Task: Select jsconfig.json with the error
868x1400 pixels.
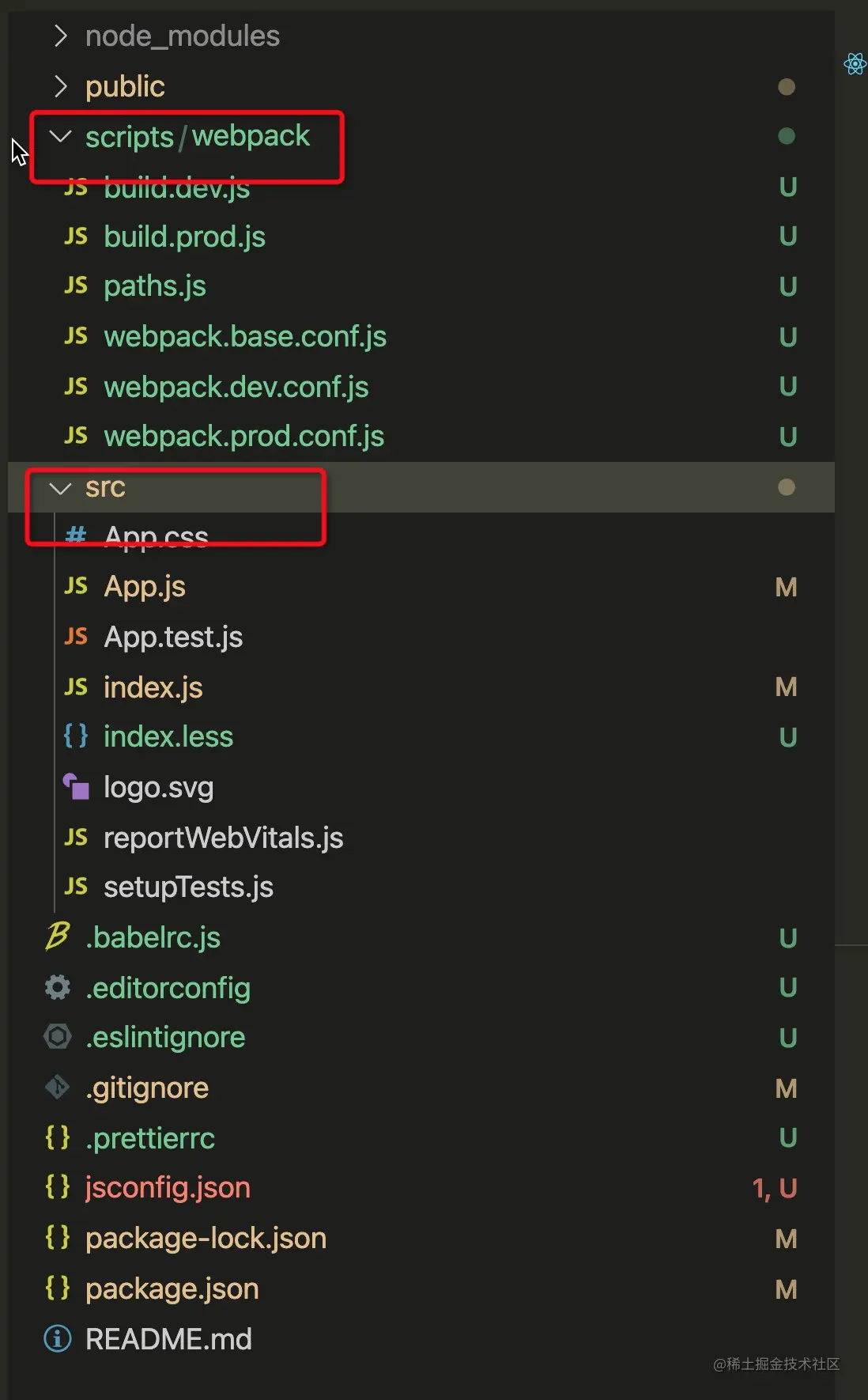Action: click(x=168, y=1188)
